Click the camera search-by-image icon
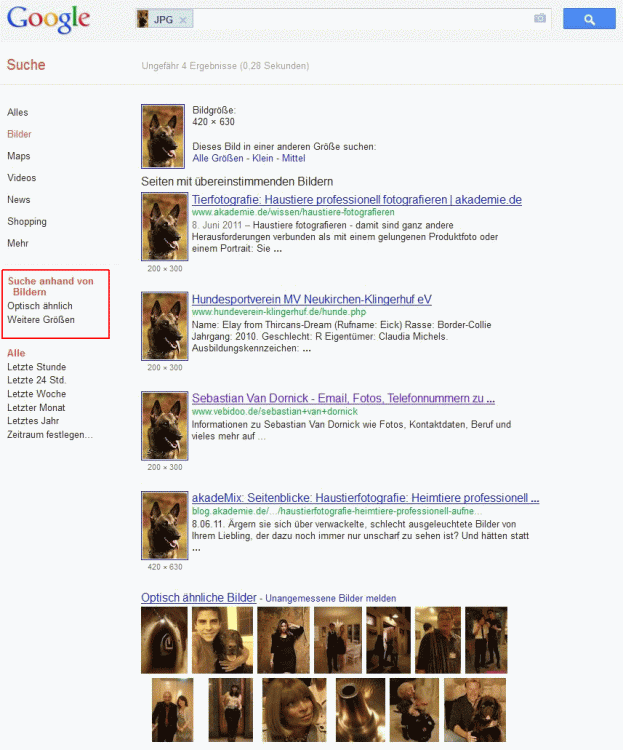Screen dimensions: 623x750 pyautogui.click(x=540, y=19)
